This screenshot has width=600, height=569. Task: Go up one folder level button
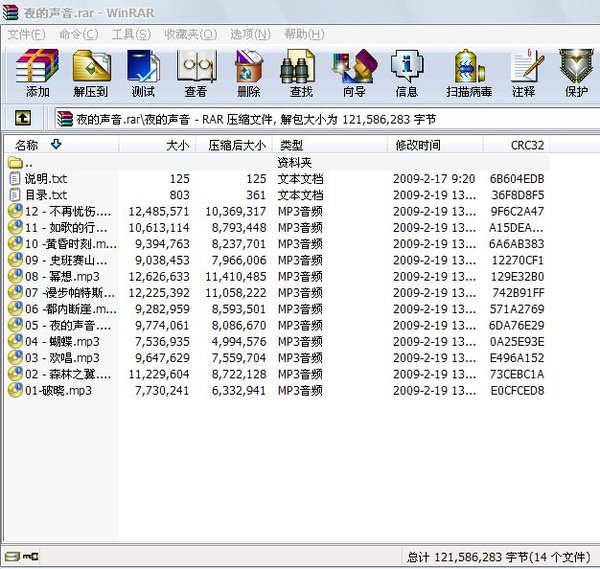pos(23,118)
